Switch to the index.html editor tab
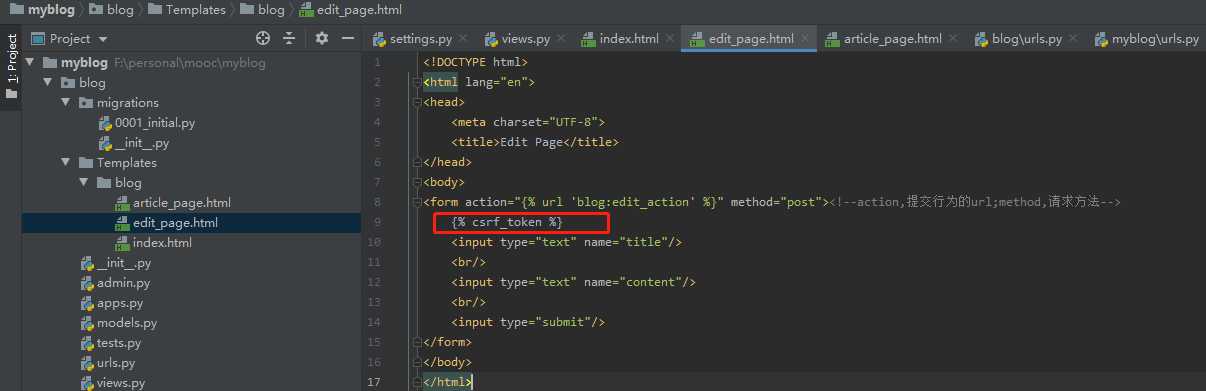The width and height of the screenshot is (1206, 391). (x=629, y=39)
